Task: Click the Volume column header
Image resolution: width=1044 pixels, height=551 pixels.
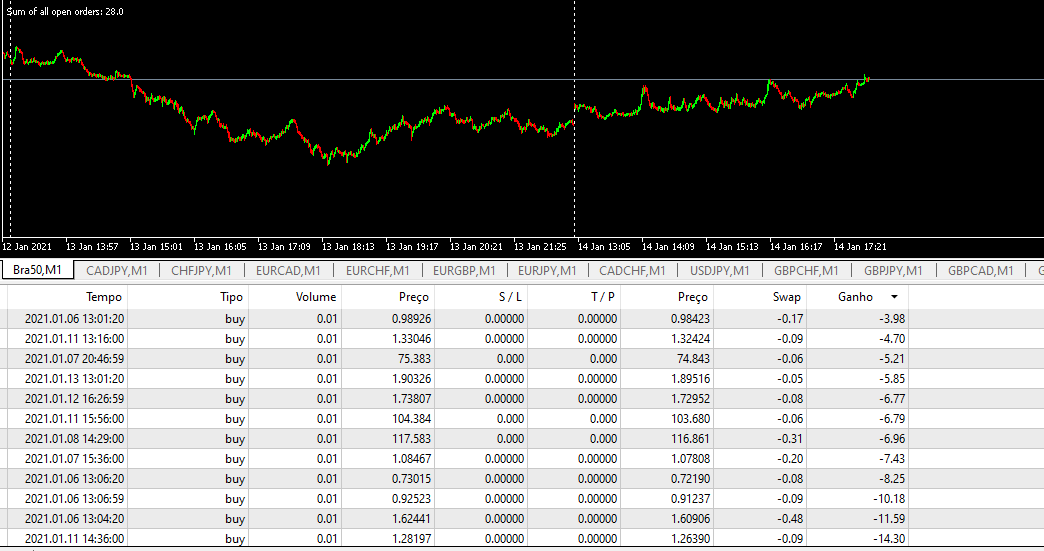Action: 294,297
